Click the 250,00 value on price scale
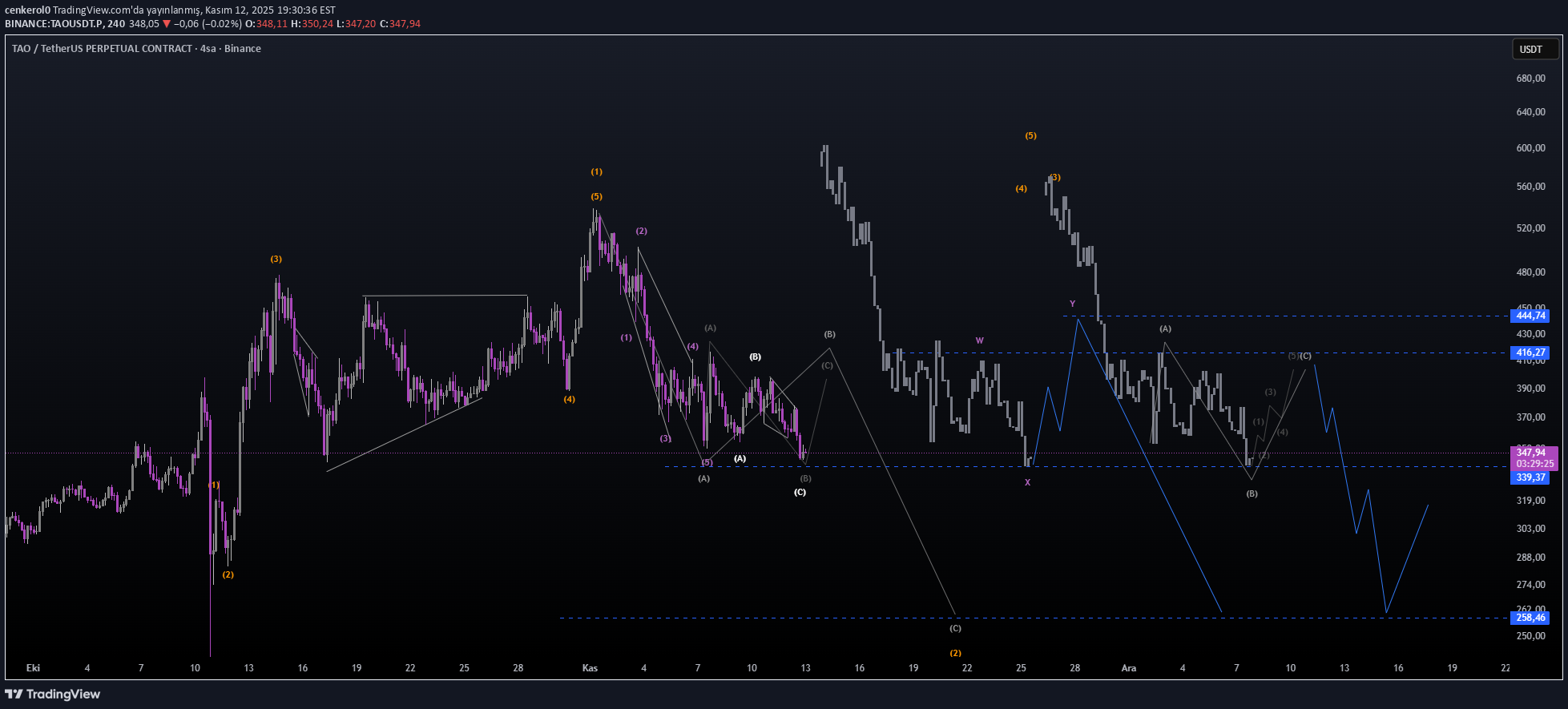Viewport: 1568px width, 709px height. tap(1530, 636)
